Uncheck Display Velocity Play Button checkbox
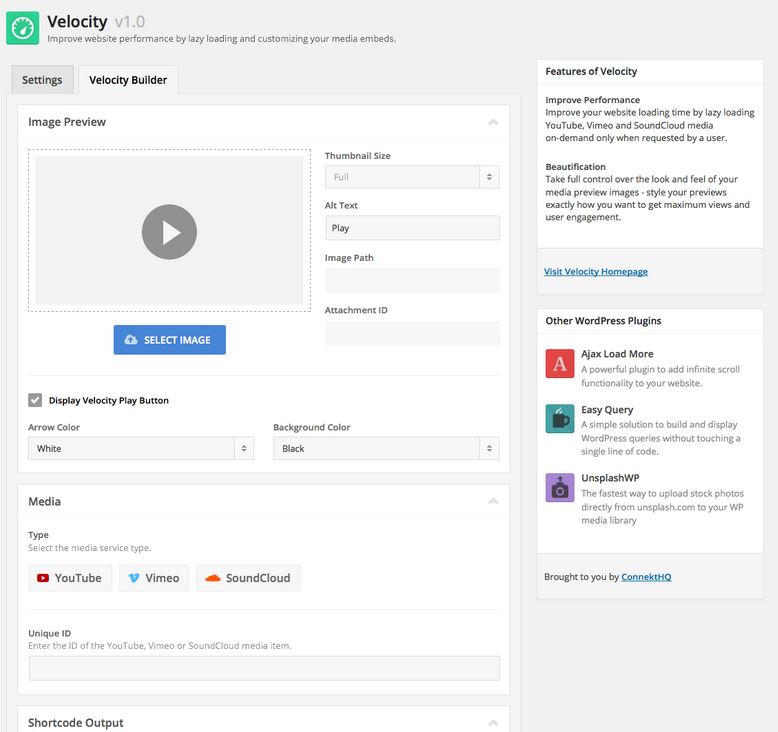 tap(35, 400)
